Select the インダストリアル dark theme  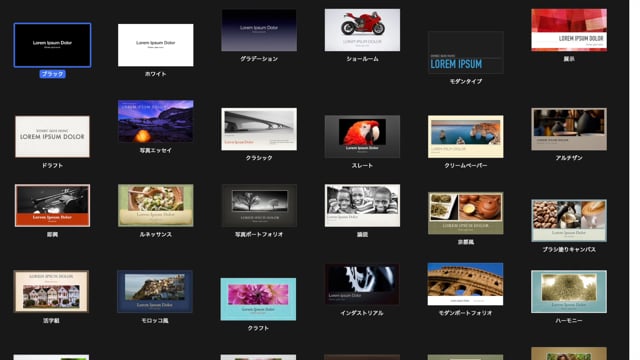coord(362,284)
